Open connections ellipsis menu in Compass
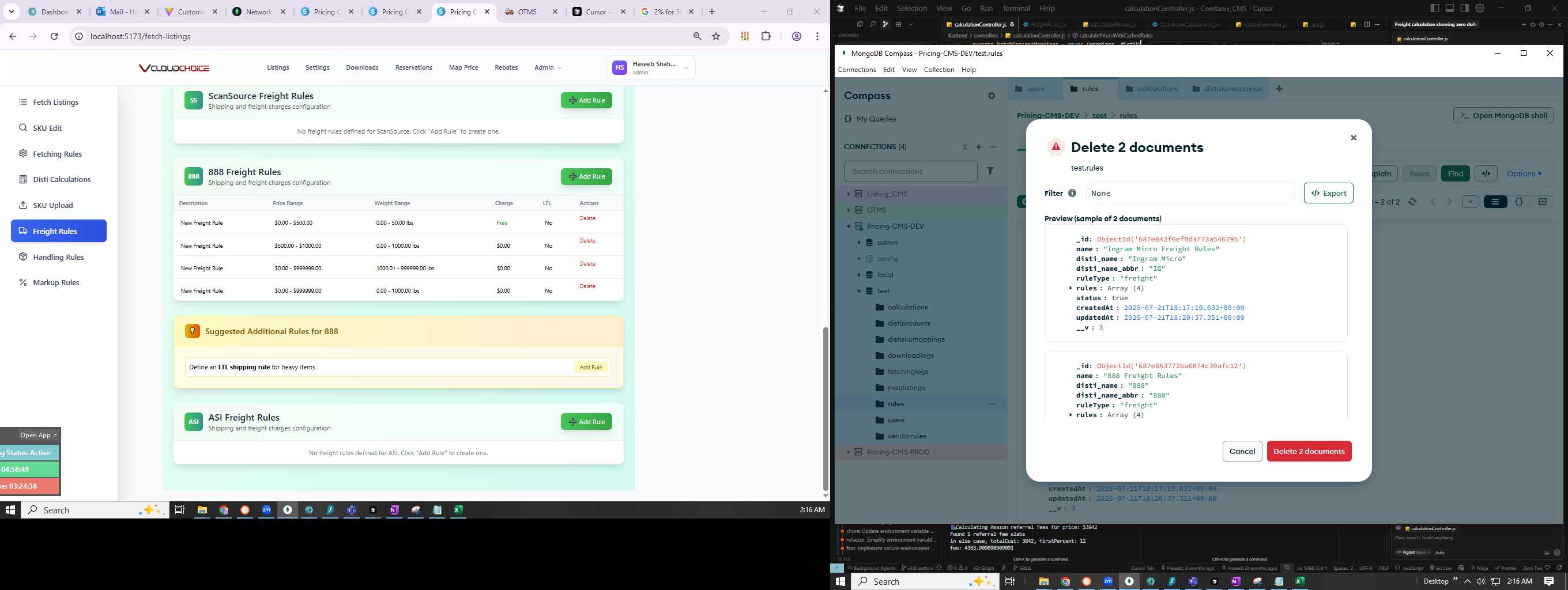Image resolution: width=1568 pixels, height=590 pixels. point(993,147)
